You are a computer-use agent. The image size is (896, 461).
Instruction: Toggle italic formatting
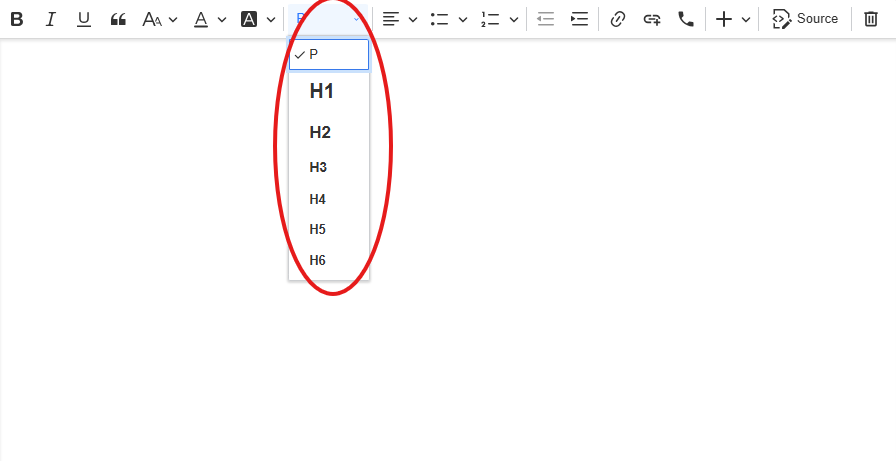click(x=50, y=19)
